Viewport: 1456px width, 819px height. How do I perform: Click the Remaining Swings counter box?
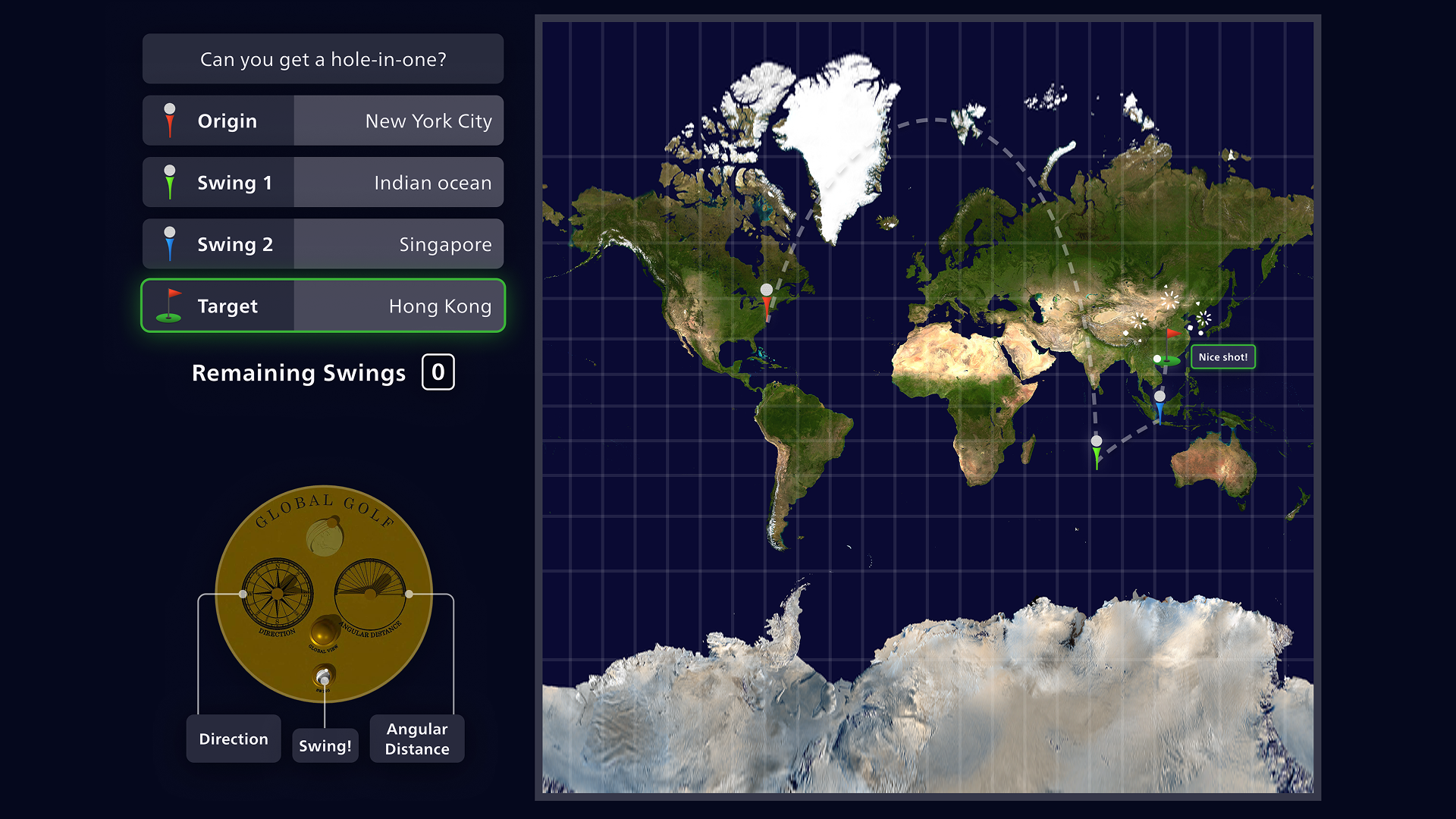pos(438,372)
